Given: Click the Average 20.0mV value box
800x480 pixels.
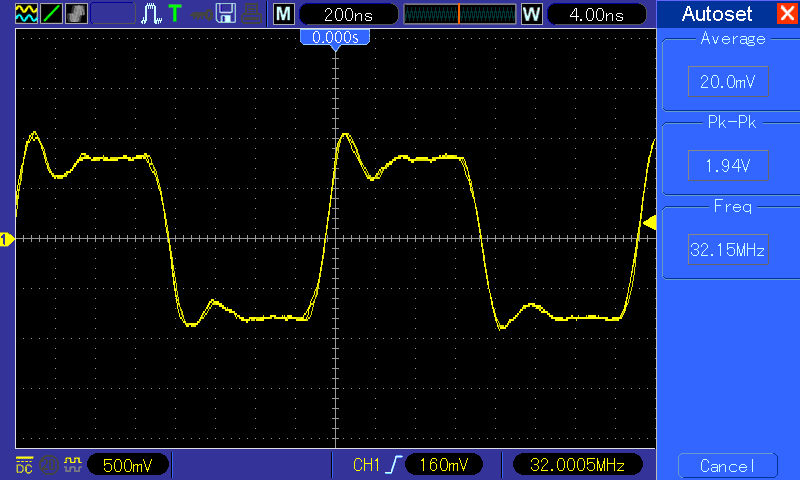Looking at the screenshot, I should pos(728,81).
